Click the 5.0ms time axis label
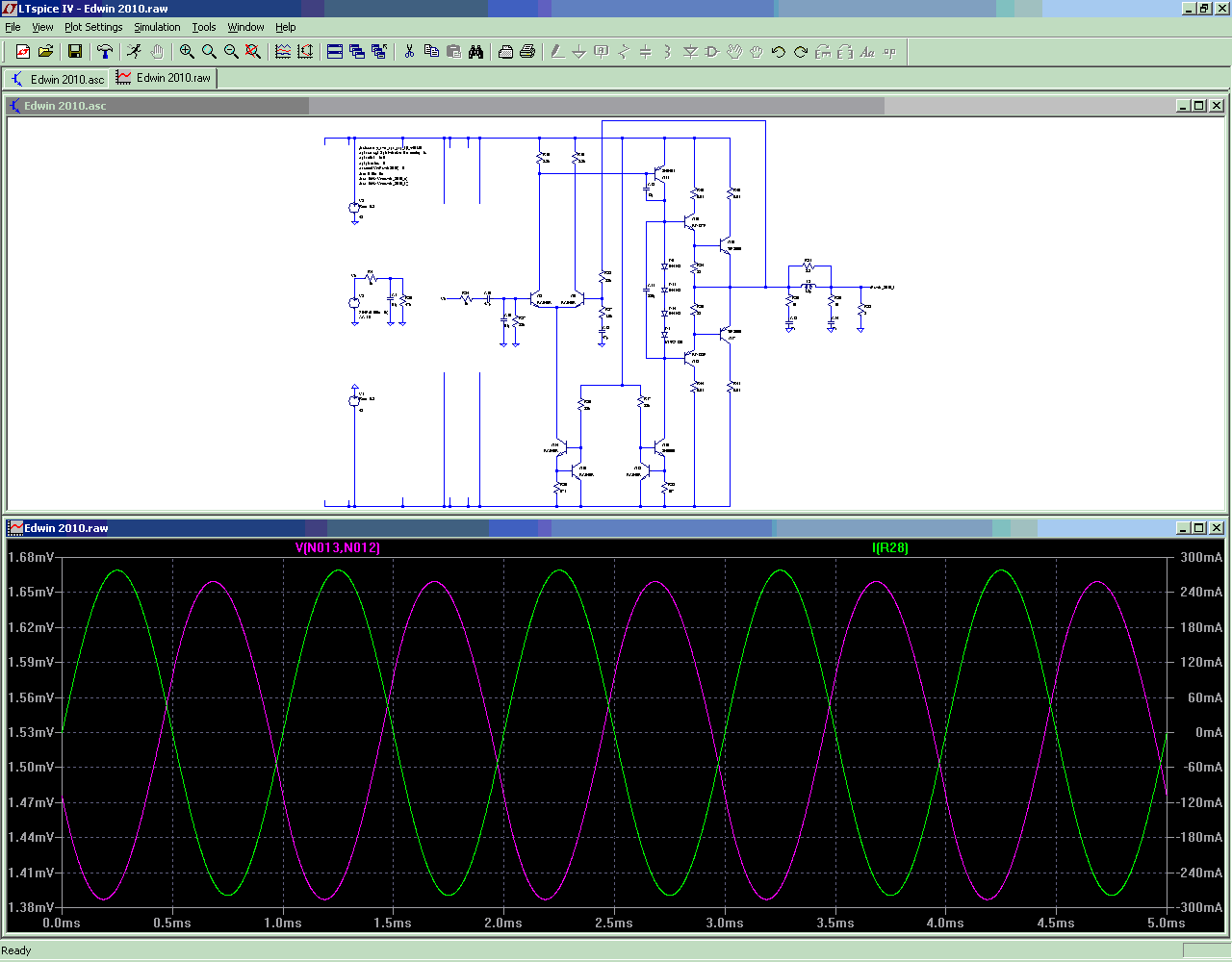Viewport: 1232px width, 962px height. (1166, 923)
